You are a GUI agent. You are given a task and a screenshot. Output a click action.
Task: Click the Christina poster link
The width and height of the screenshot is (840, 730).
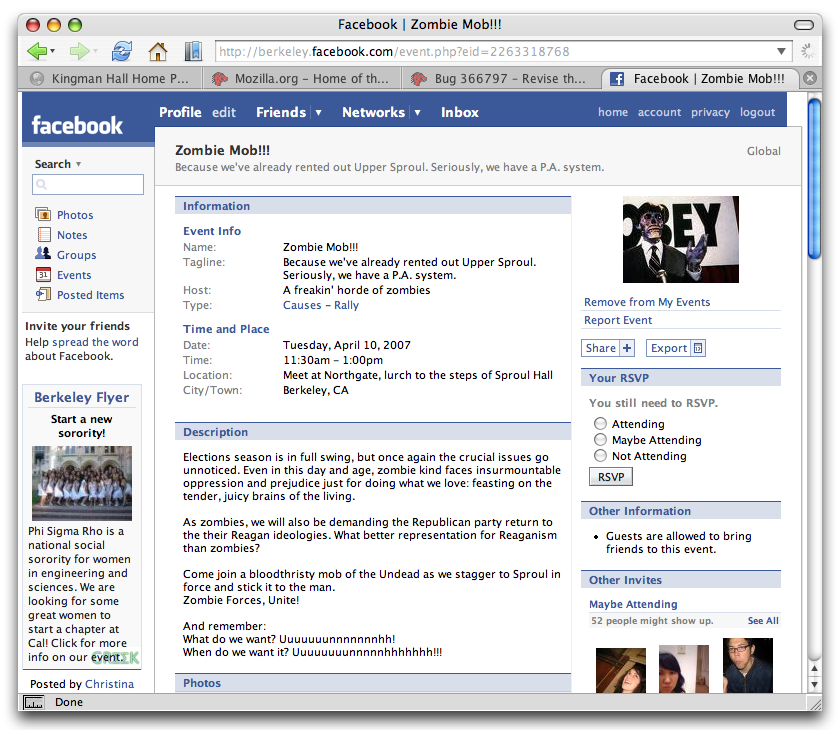tap(109, 684)
